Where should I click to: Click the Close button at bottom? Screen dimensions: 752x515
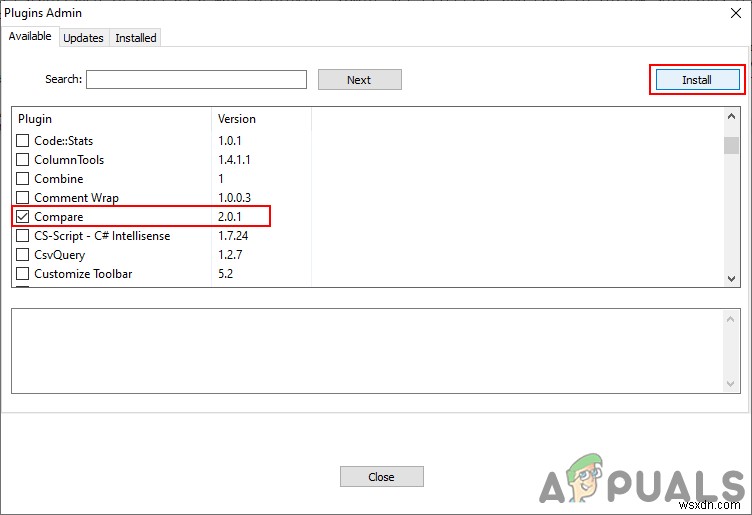(382, 477)
